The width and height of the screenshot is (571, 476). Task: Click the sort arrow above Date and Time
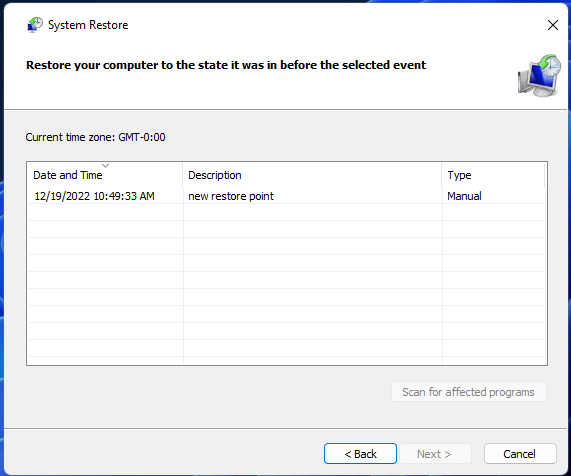[x=106, y=166]
